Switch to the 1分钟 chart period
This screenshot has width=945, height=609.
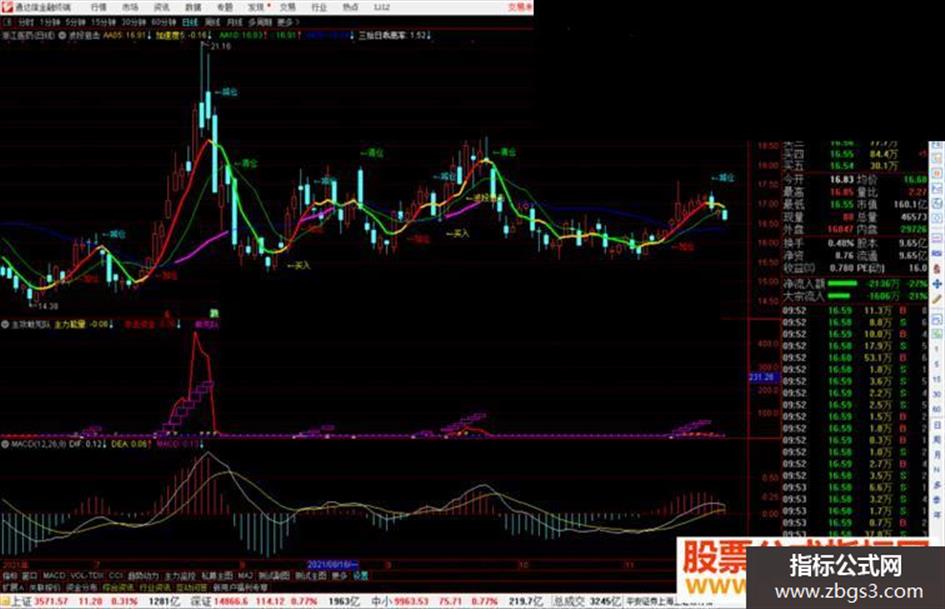pyautogui.click(x=49, y=22)
